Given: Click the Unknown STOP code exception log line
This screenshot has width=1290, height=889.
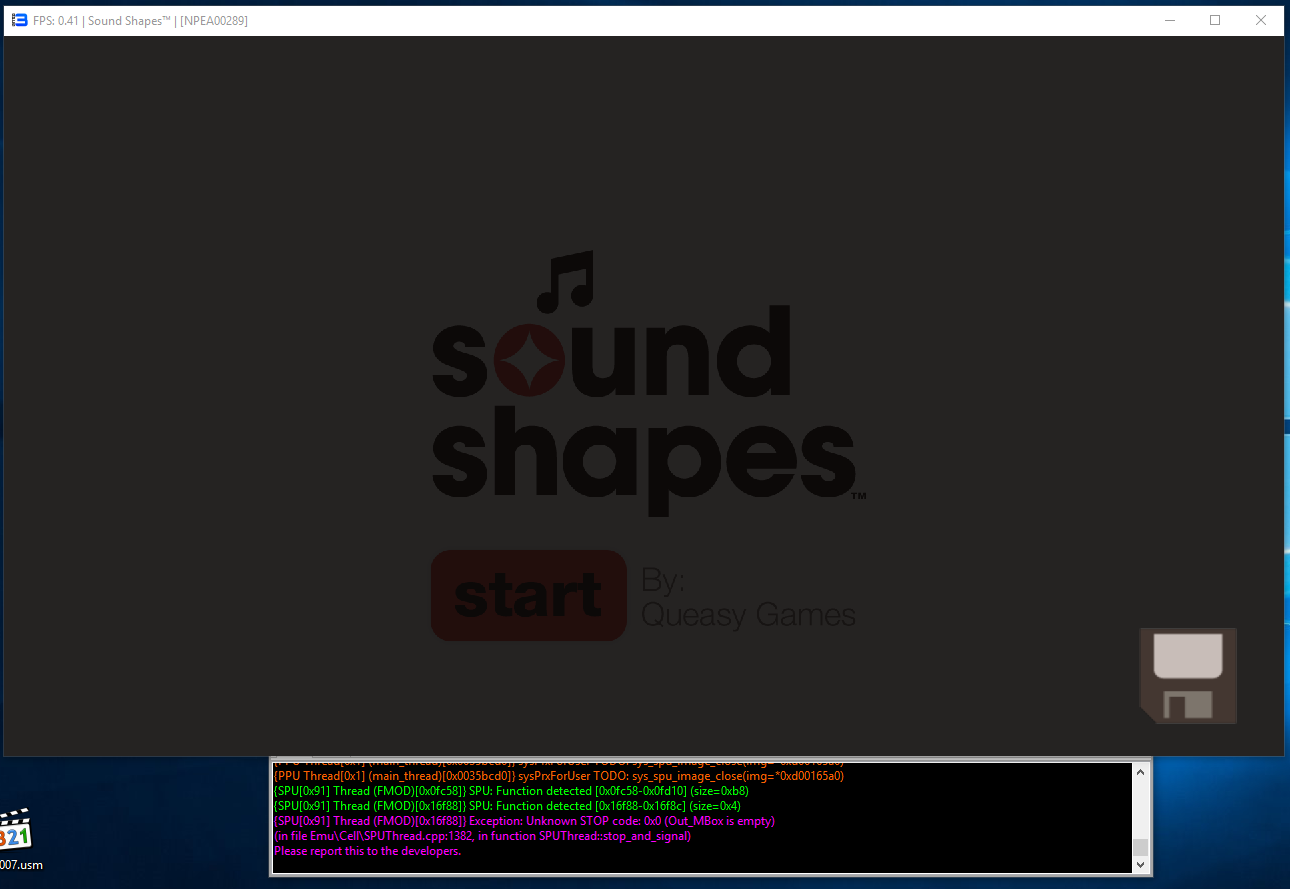Looking at the screenshot, I should [x=524, y=821].
